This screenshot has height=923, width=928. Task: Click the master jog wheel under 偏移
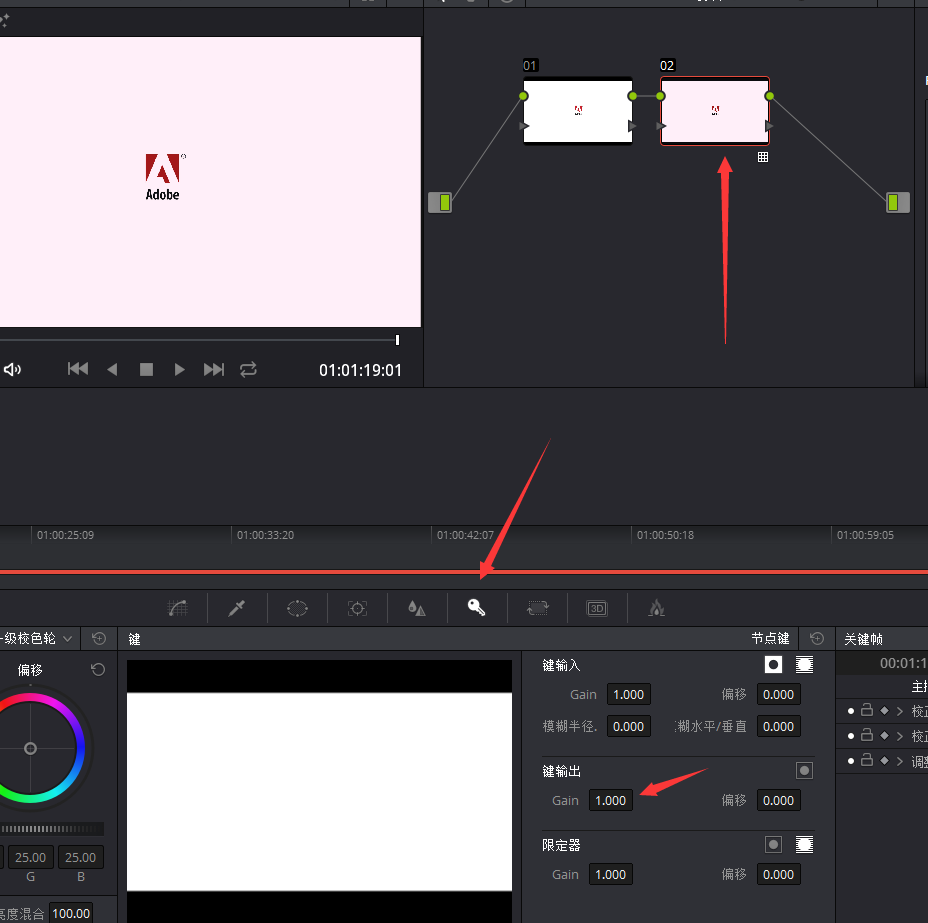[x=52, y=828]
